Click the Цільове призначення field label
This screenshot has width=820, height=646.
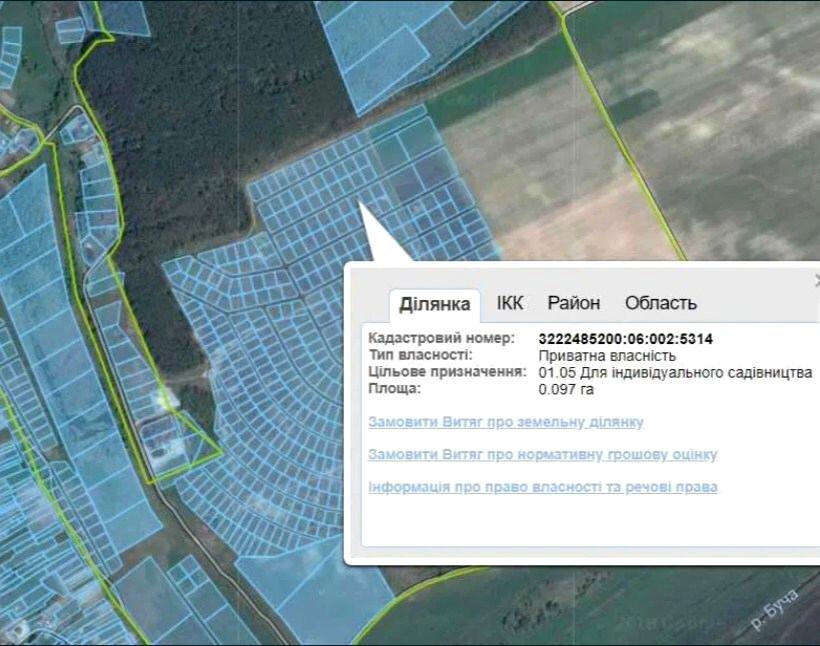pos(447,372)
